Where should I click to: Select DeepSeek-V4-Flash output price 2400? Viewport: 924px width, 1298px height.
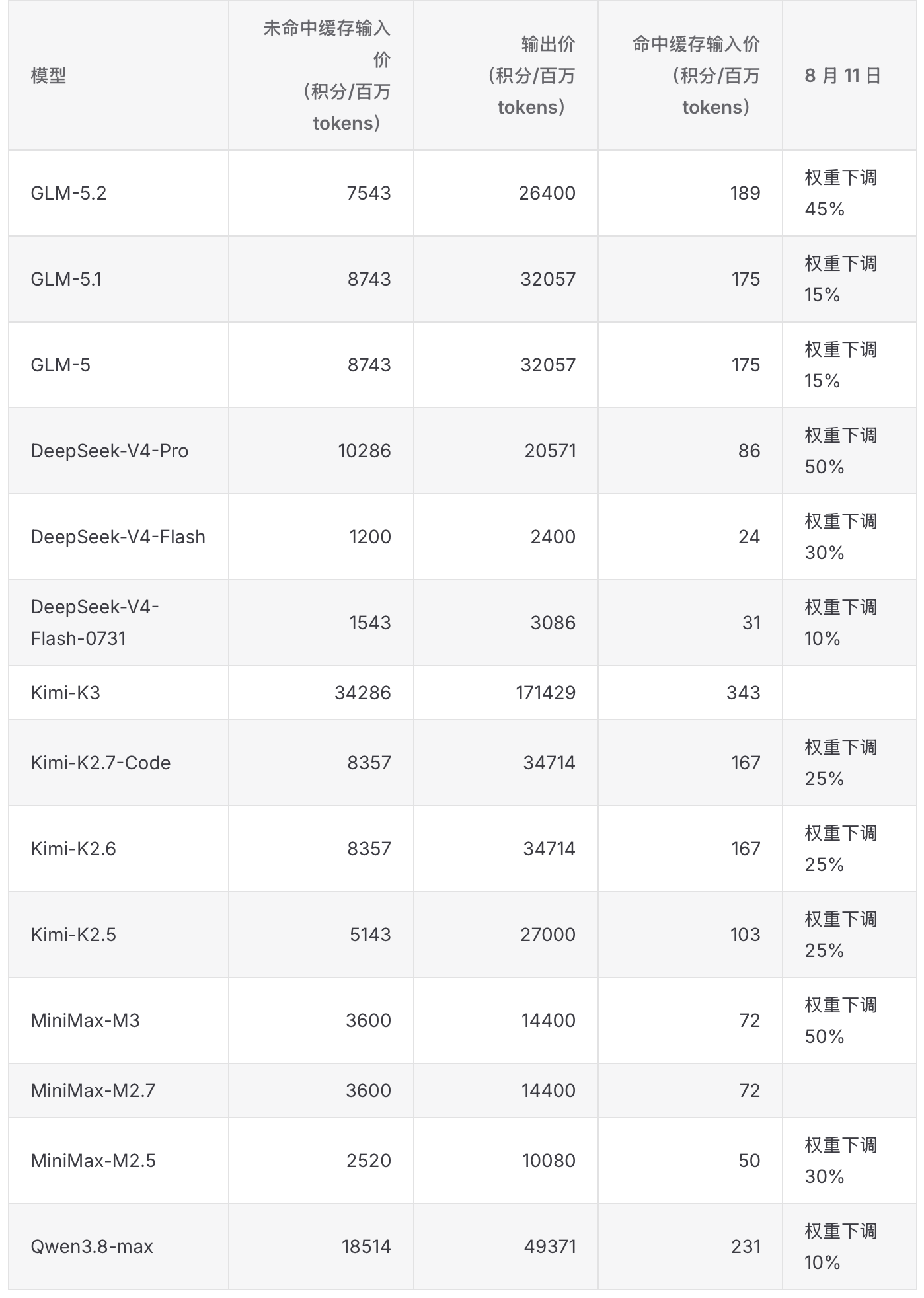click(x=553, y=537)
